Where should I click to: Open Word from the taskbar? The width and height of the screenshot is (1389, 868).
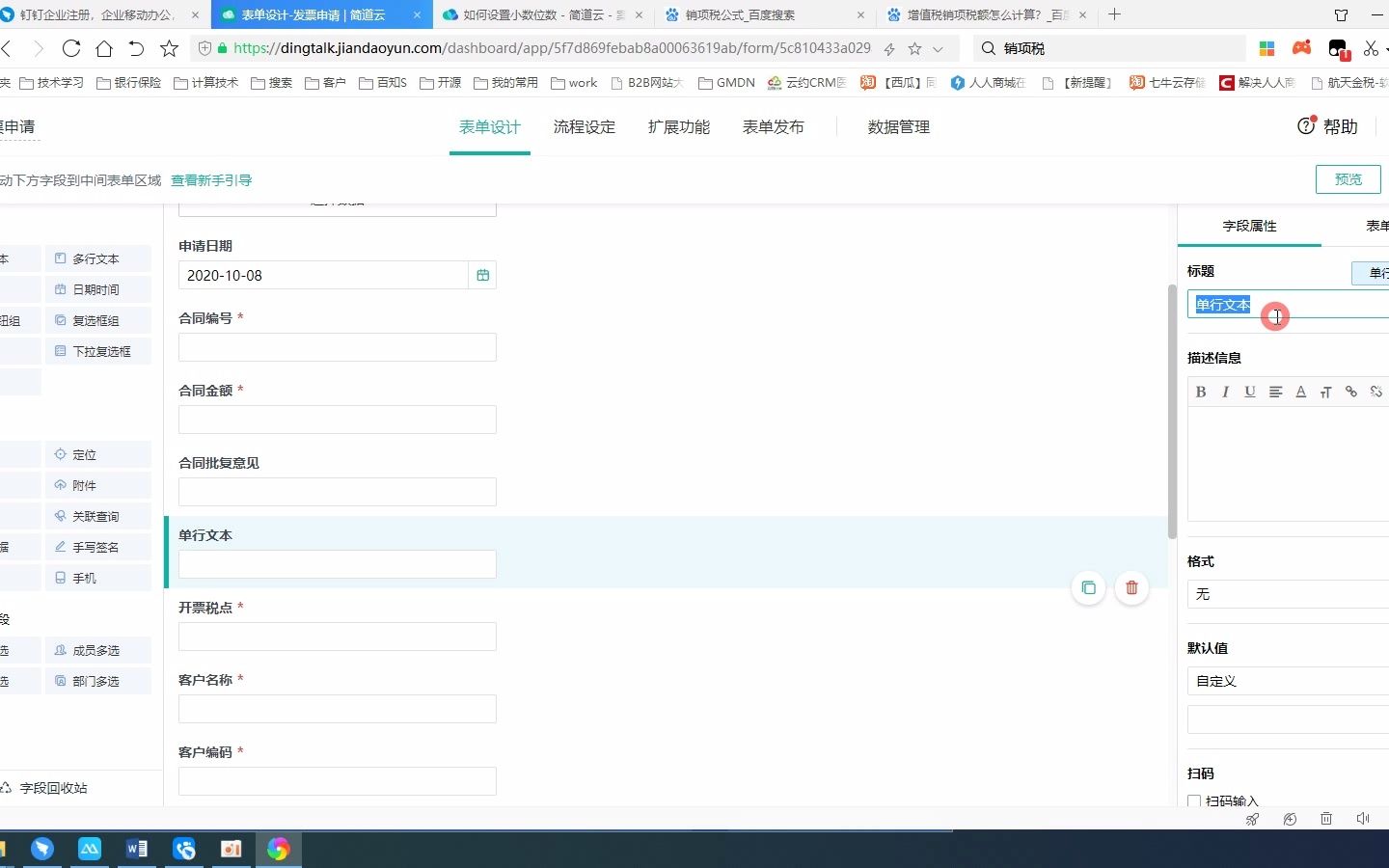(x=137, y=849)
